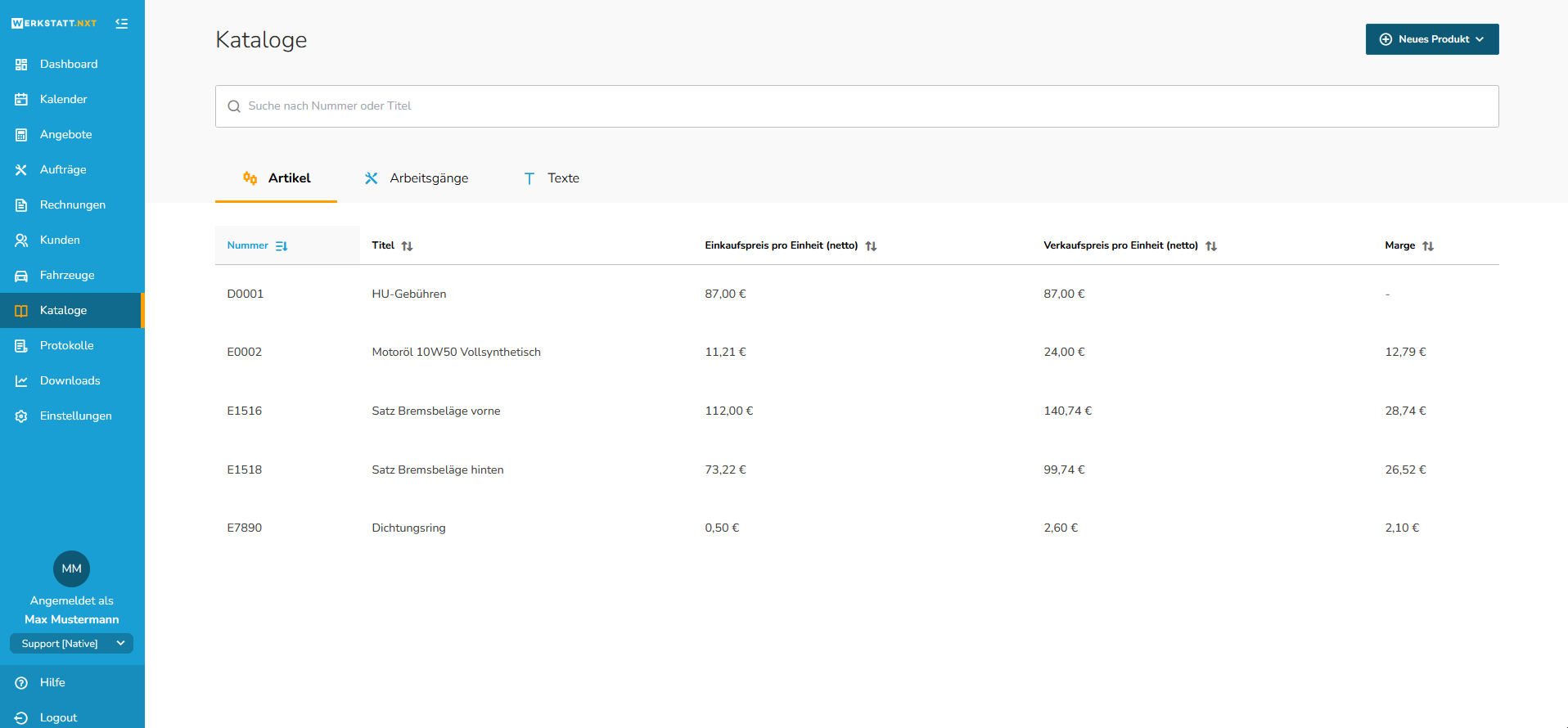
Task: Click the Werkstatt.NXT logo
Action: [54, 24]
